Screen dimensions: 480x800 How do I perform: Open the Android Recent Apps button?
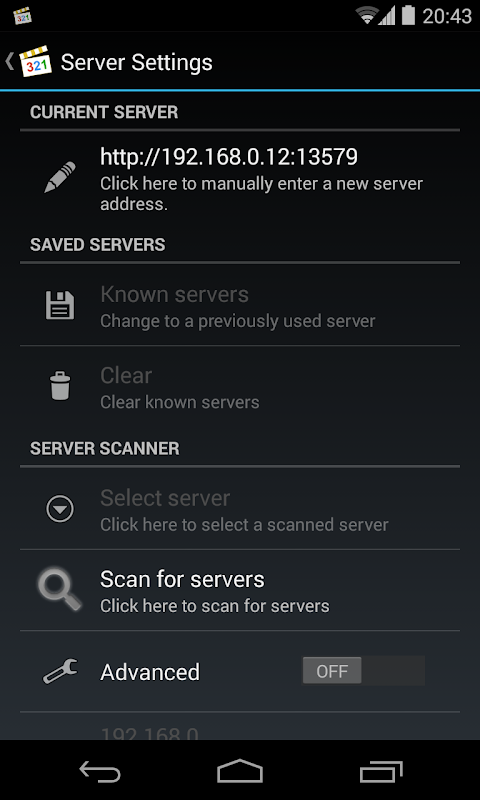[381, 771]
